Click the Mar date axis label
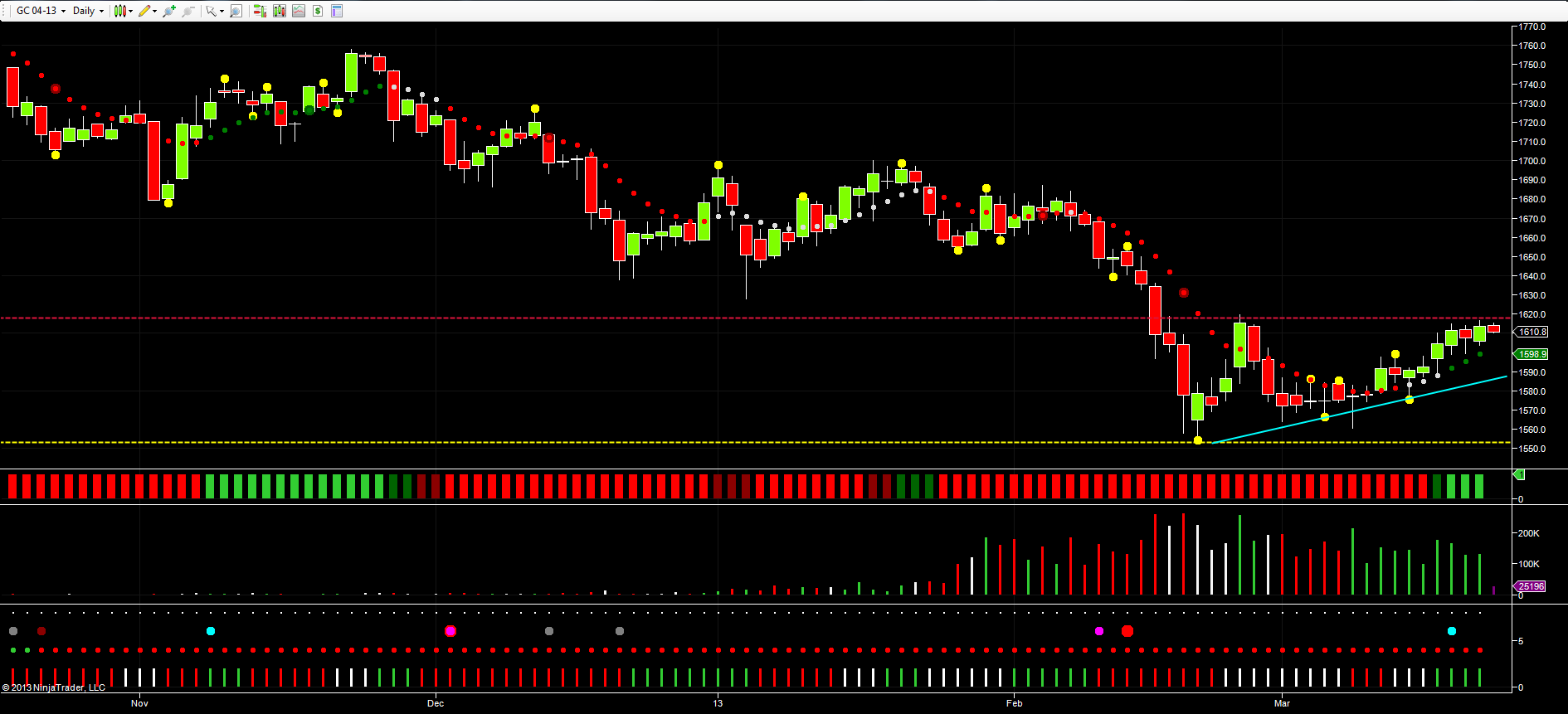This screenshot has width=1568, height=714. coord(1282,703)
